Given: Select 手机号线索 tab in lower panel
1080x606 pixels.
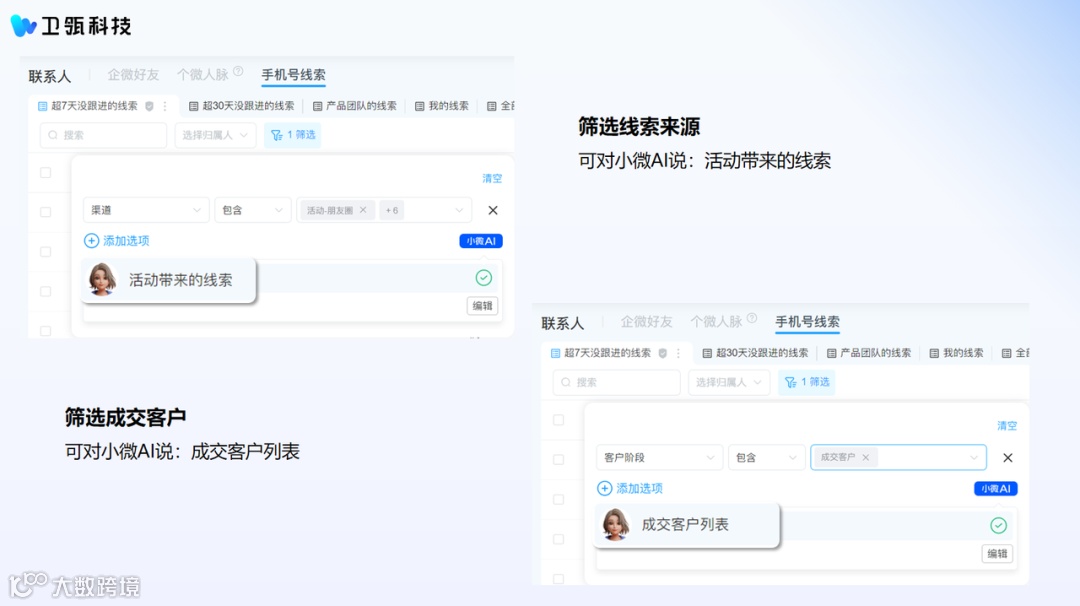Looking at the screenshot, I should (x=807, y=322).
